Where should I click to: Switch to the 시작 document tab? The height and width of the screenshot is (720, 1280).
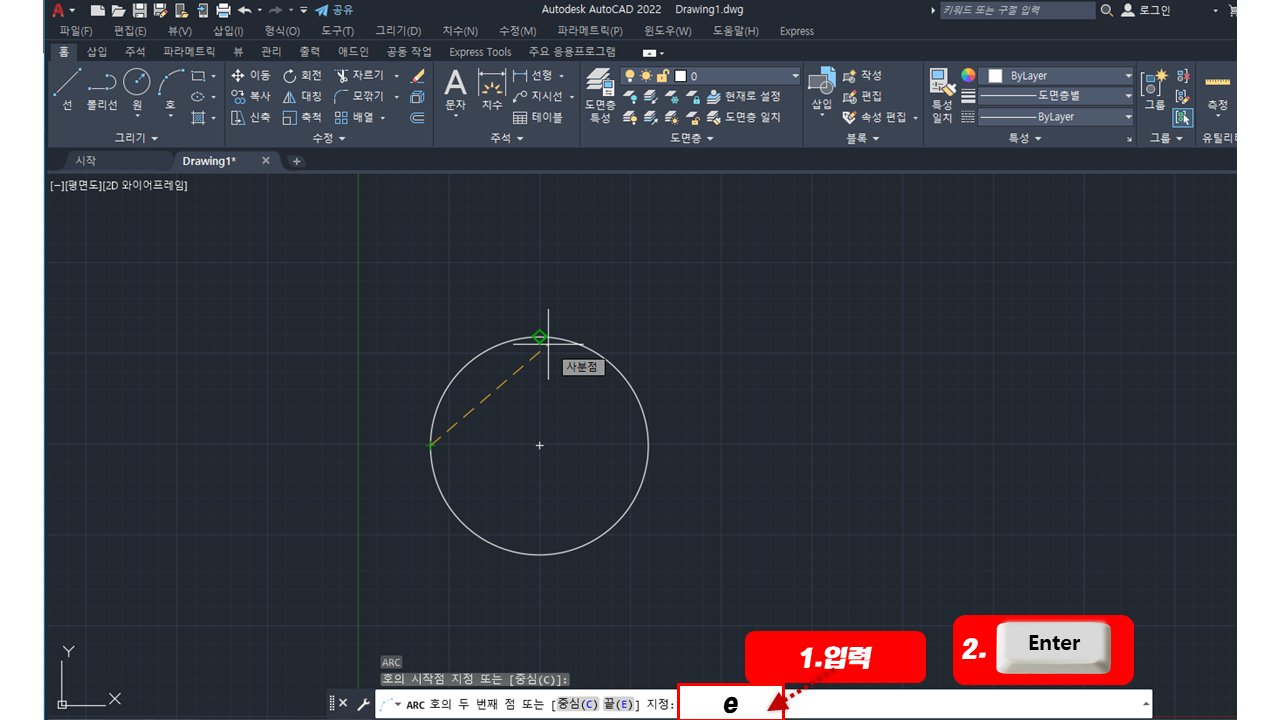click(x=86, y=161)
